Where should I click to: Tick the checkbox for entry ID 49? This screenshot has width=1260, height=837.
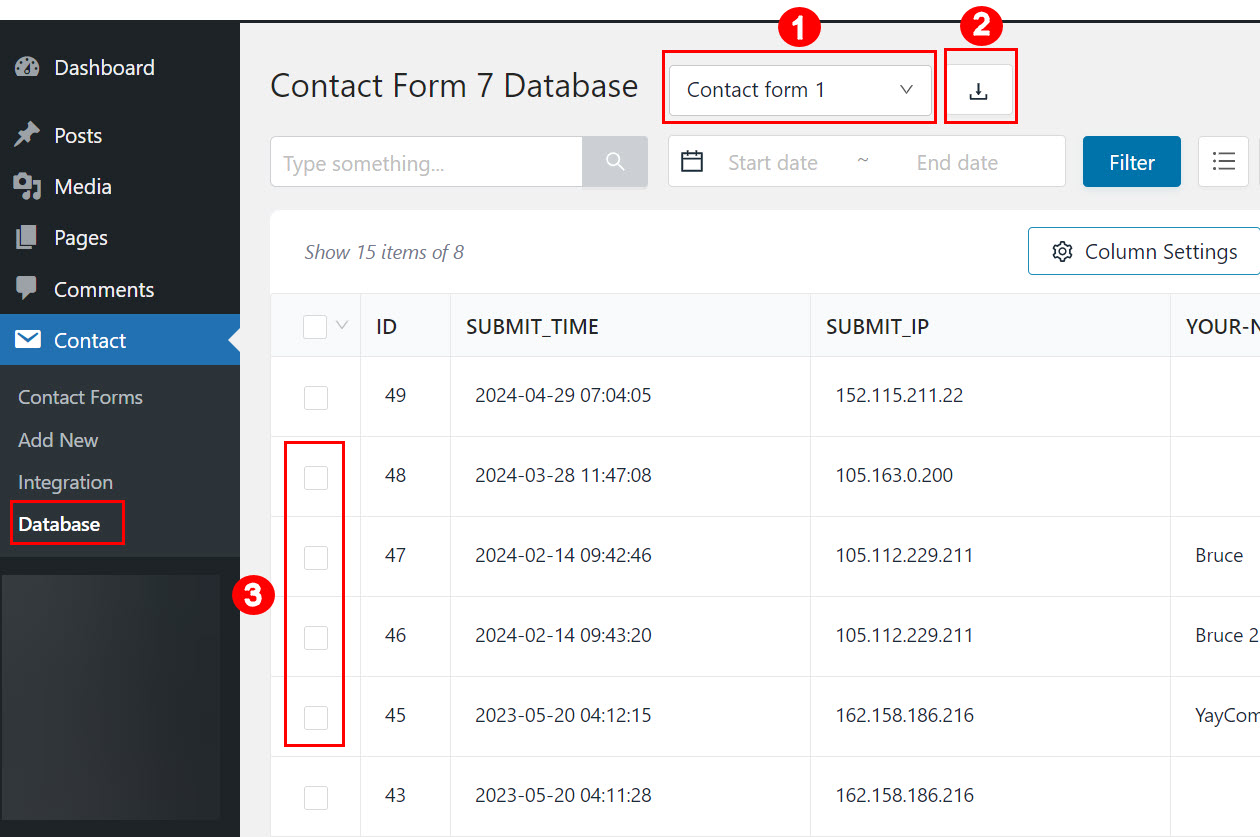point(316,397)
